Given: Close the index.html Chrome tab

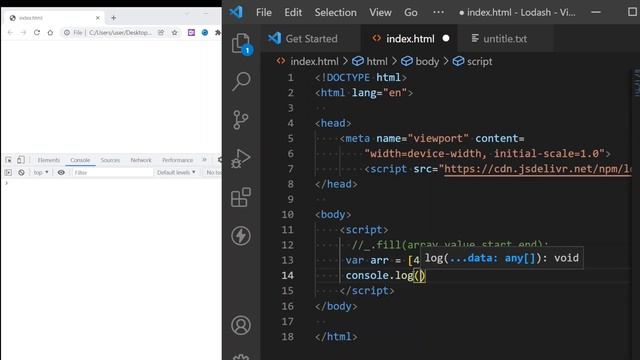Looking at the screenshot, I should click(x=98, y=18).
